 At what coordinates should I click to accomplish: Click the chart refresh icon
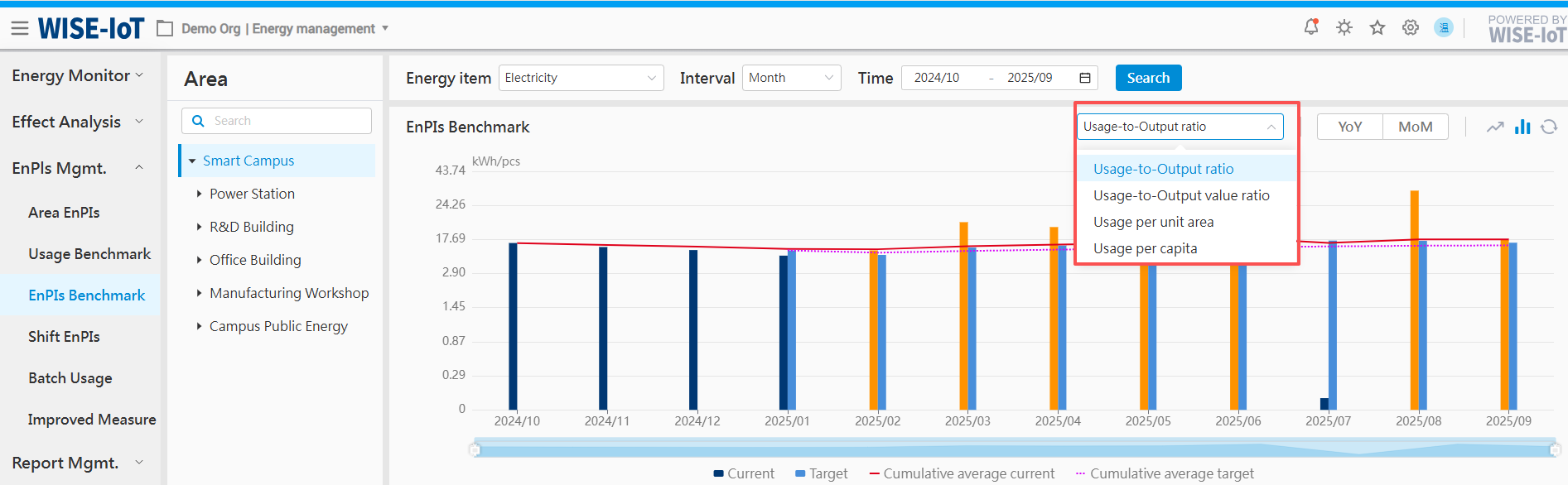click(1549, 127)
